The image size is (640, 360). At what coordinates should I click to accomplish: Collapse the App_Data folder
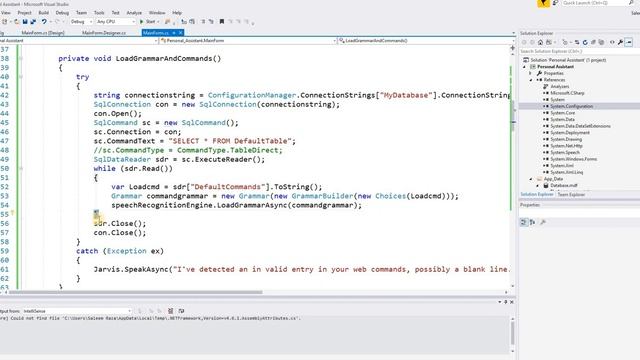click(531, 179)
